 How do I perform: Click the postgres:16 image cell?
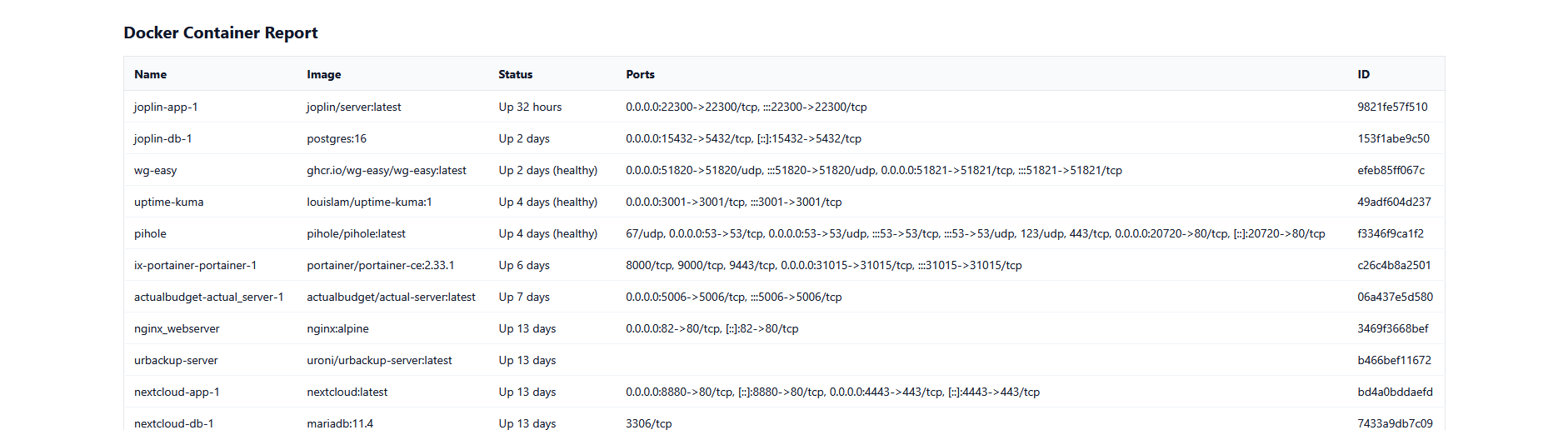coord(337,138)
